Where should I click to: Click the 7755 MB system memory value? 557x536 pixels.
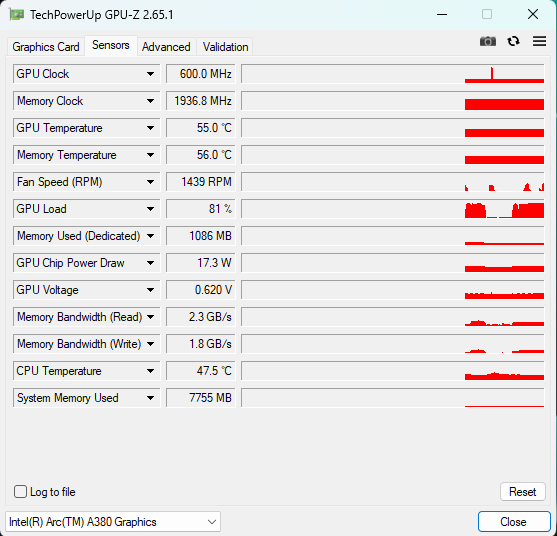pyautogui.click(x=201, y=398)
